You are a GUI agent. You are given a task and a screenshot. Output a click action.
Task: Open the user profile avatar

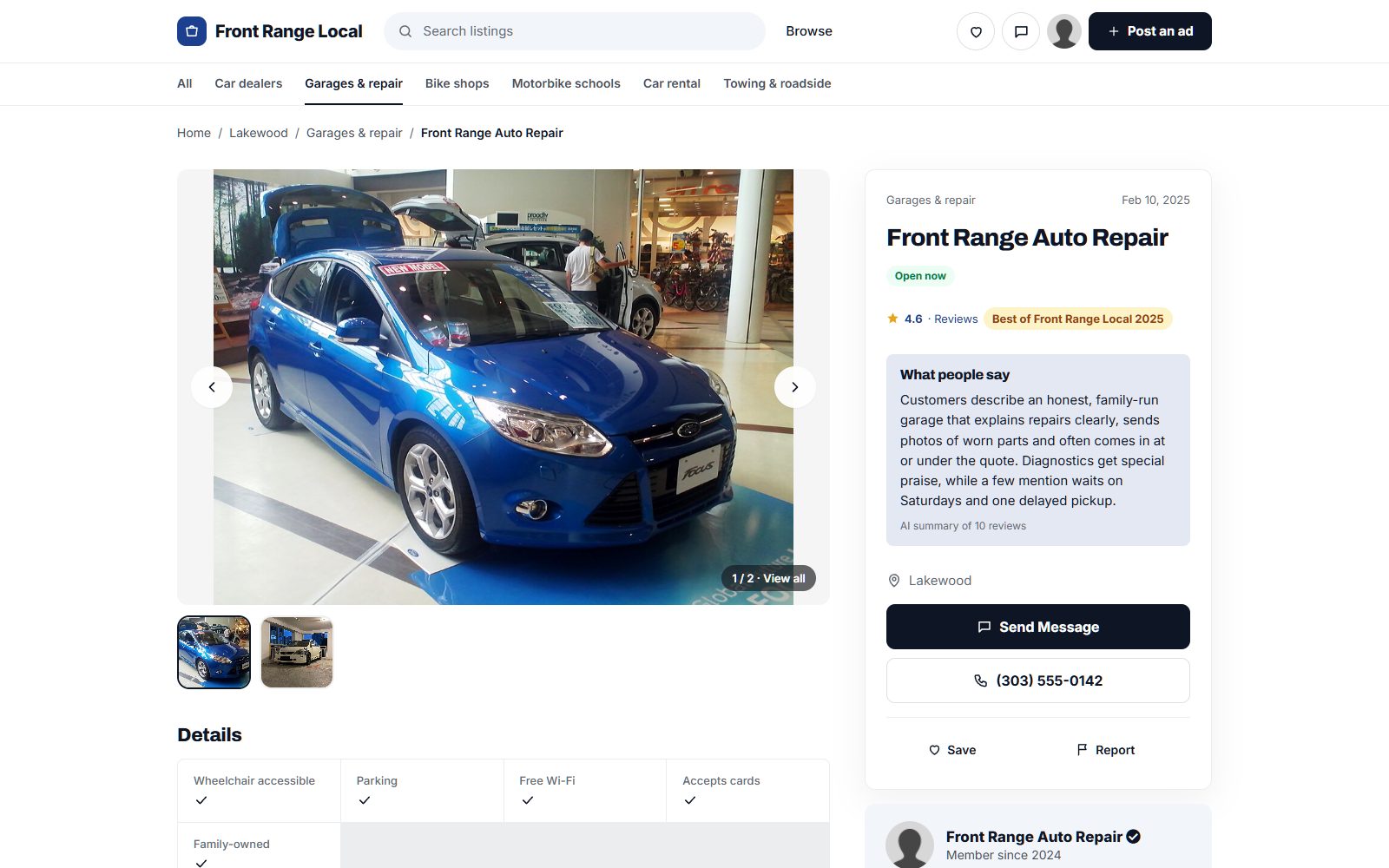click(1064, 31)
